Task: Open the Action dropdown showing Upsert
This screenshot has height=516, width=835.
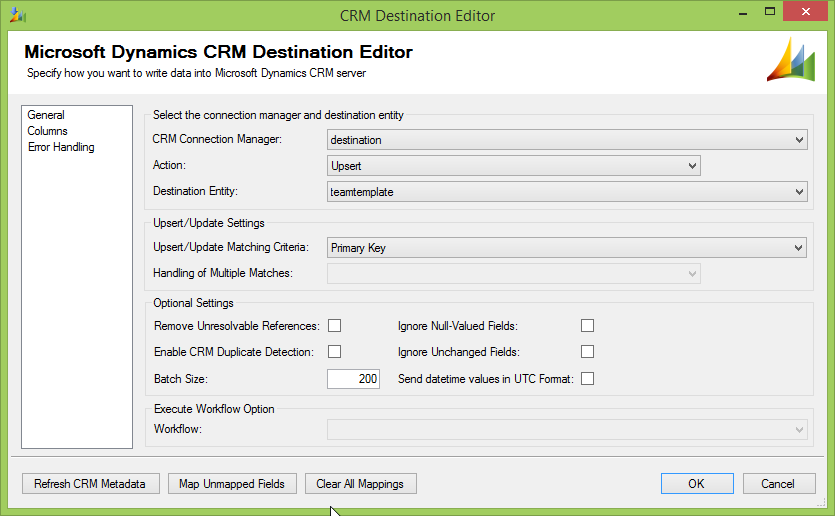Action: [513, 166]
